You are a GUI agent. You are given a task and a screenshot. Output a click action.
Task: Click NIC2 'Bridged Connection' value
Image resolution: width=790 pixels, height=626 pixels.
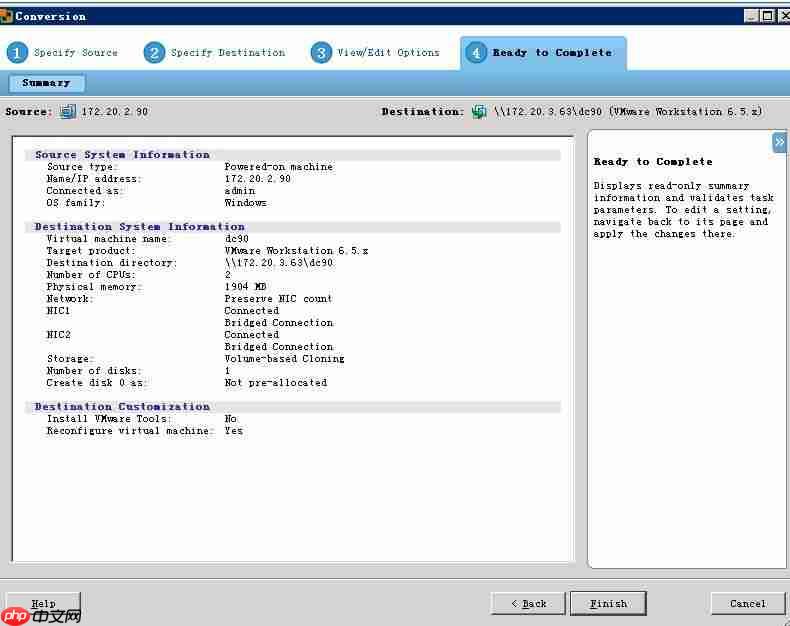click(x=279, y=347)
